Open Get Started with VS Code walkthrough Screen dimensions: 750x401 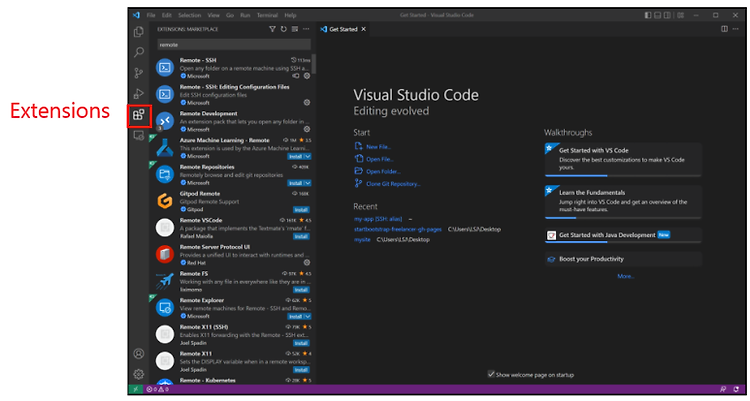(x=623, y=159)
